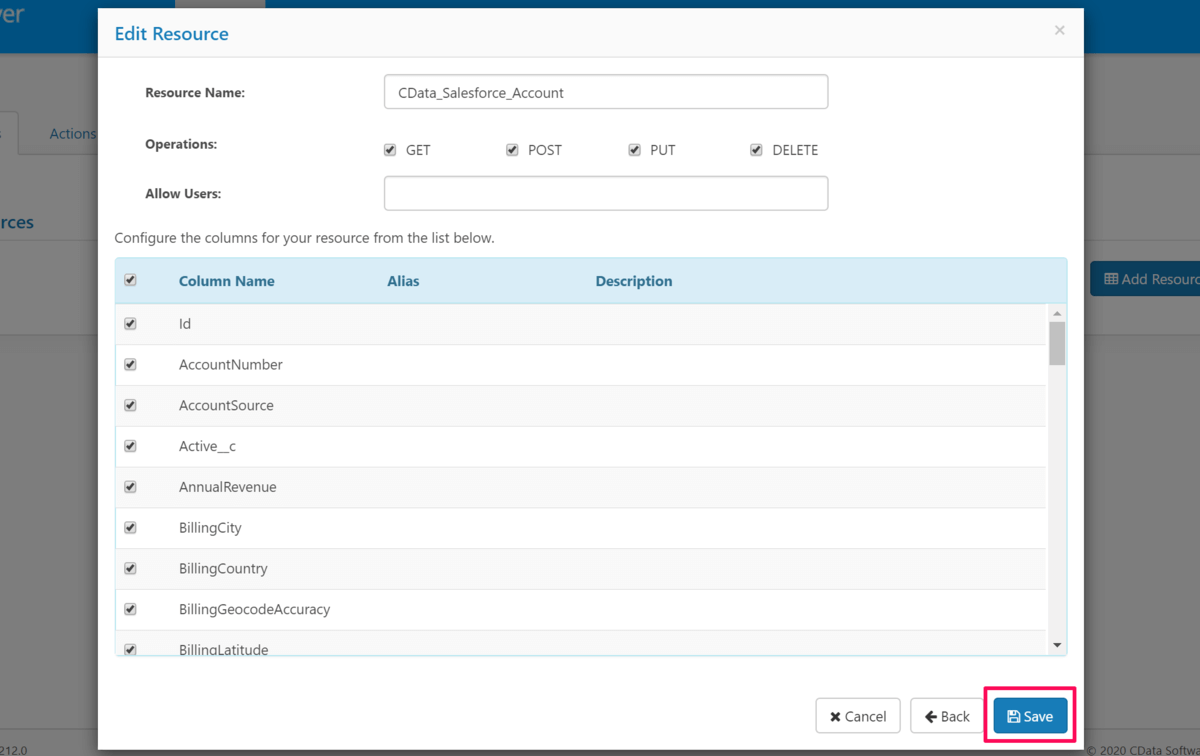Select the Active__c row text
Image resolution: width=1200 pixels, height=756 pixels.
(207, 446)
